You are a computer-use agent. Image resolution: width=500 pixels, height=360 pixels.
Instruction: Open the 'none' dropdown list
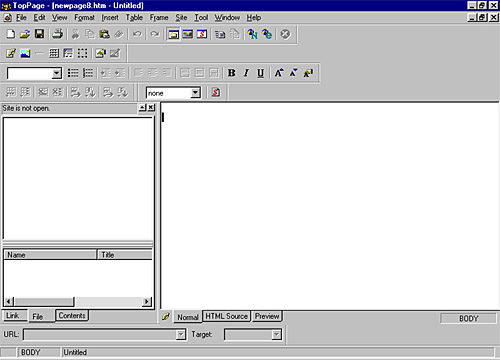[196, 92]
